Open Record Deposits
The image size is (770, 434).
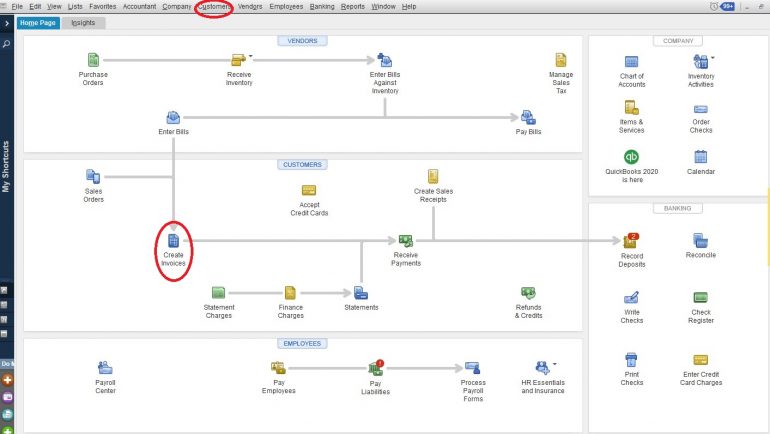[631, 241]
